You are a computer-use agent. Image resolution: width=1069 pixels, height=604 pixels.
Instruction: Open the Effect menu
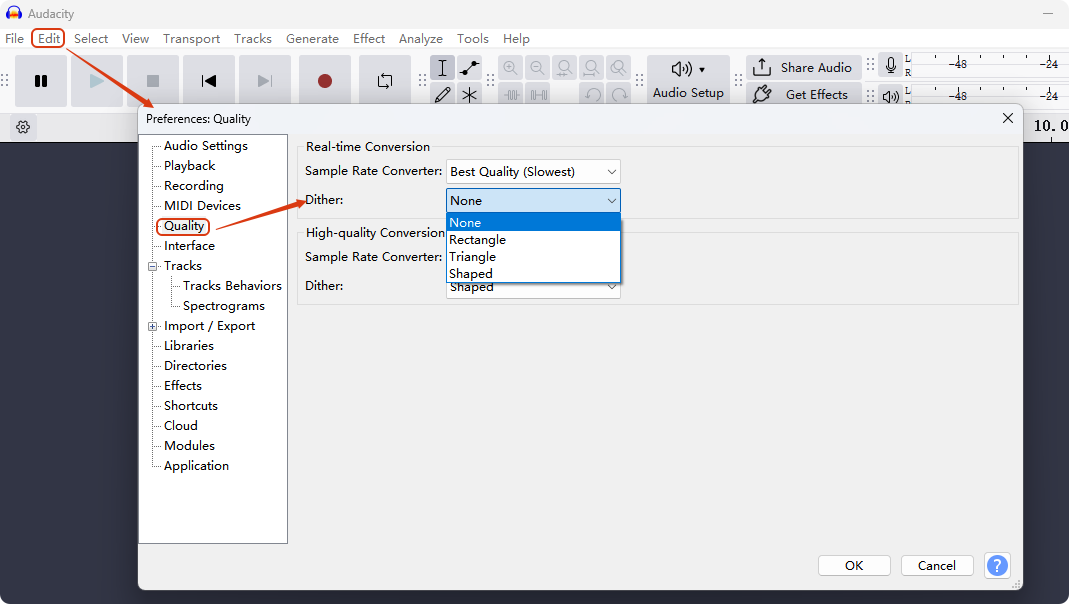pos(368,39)
